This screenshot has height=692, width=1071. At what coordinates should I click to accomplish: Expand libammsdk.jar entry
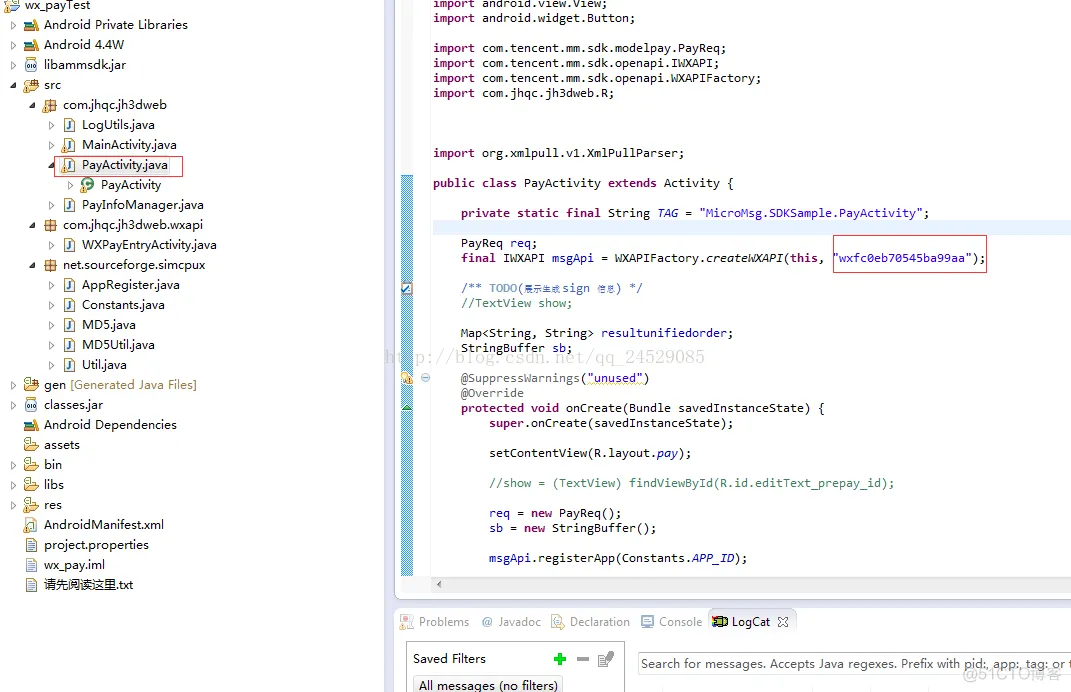13,65
